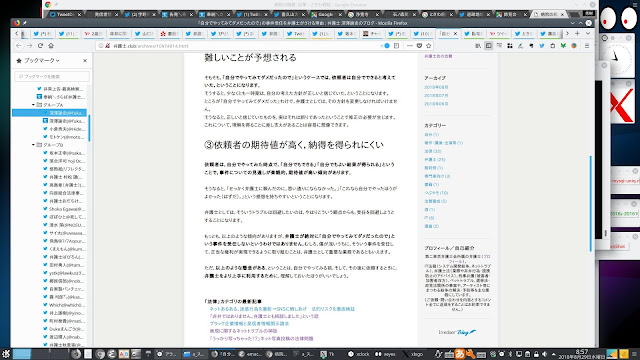Close the bookmarks sidebar
640x360 pixels.
(85, 60)
